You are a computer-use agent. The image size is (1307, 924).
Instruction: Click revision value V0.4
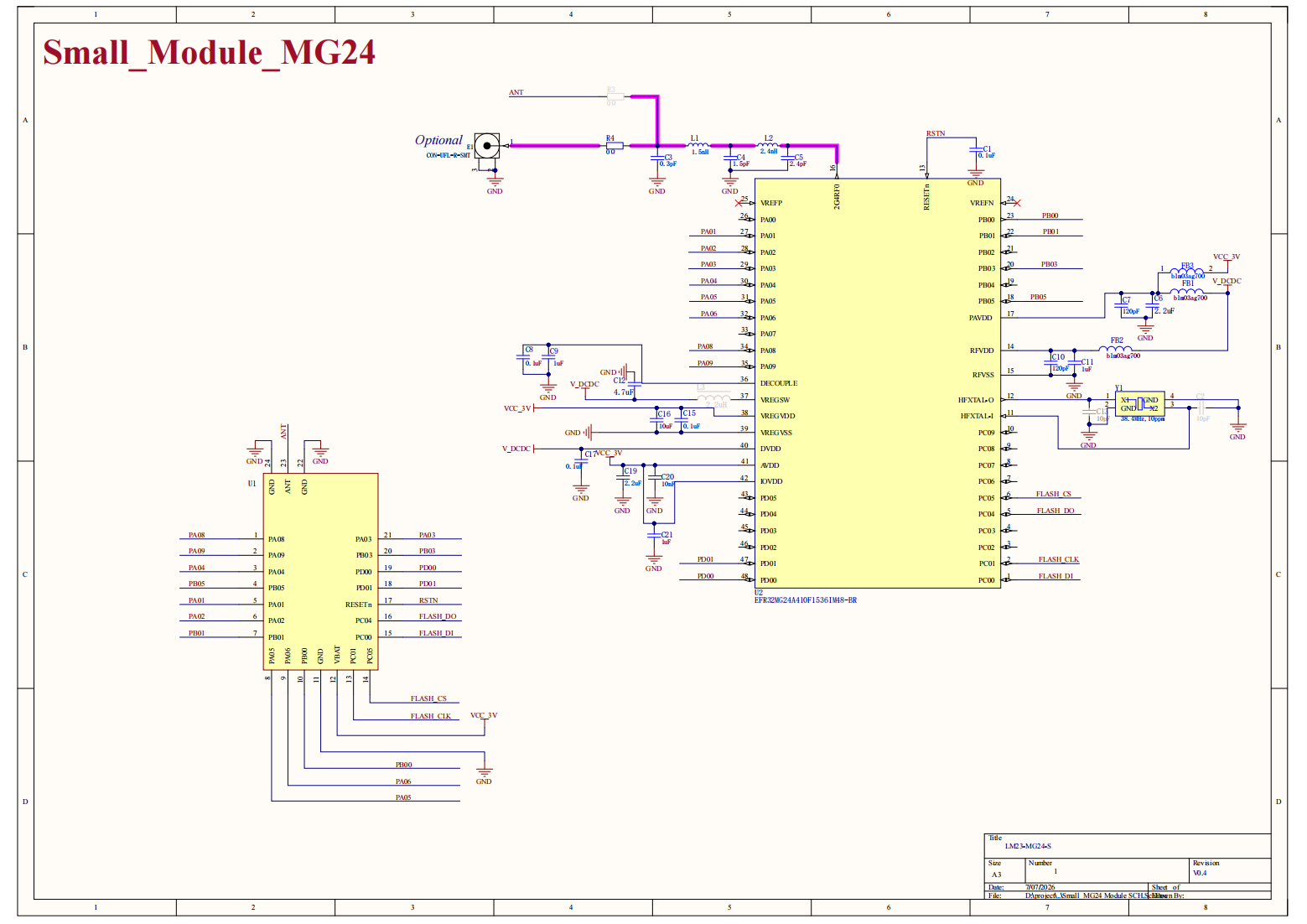[x=1200, y=873]
